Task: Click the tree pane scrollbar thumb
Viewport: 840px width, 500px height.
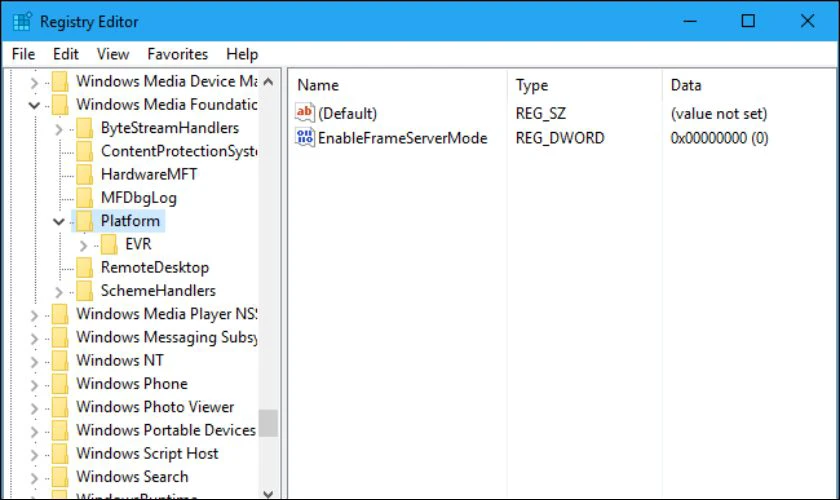Action: [x=268, y=423]
